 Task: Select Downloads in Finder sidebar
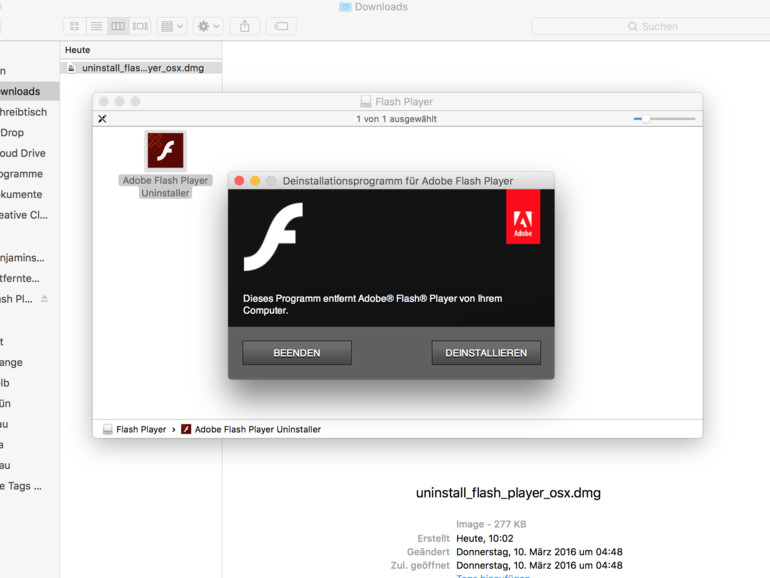(28, 91)
